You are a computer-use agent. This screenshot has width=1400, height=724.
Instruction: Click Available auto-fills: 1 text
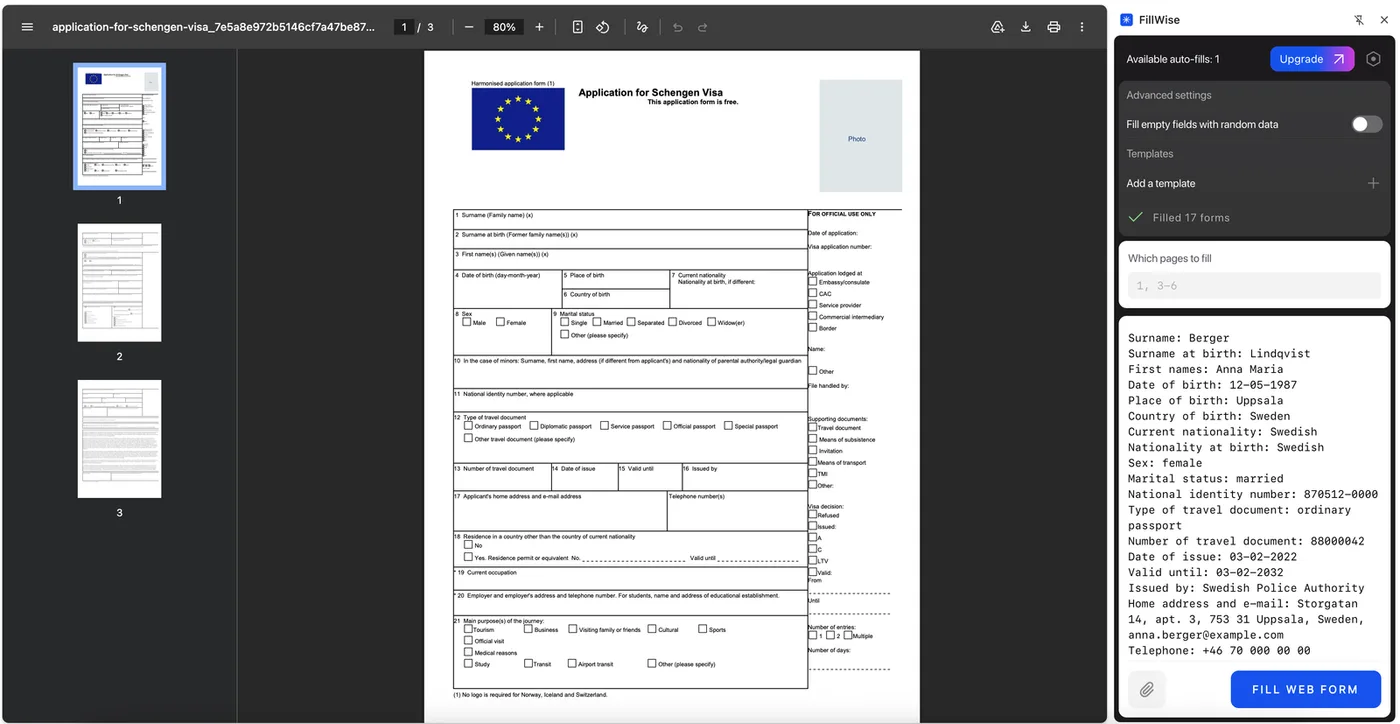pyautogui.click(x=1173, y=59)
